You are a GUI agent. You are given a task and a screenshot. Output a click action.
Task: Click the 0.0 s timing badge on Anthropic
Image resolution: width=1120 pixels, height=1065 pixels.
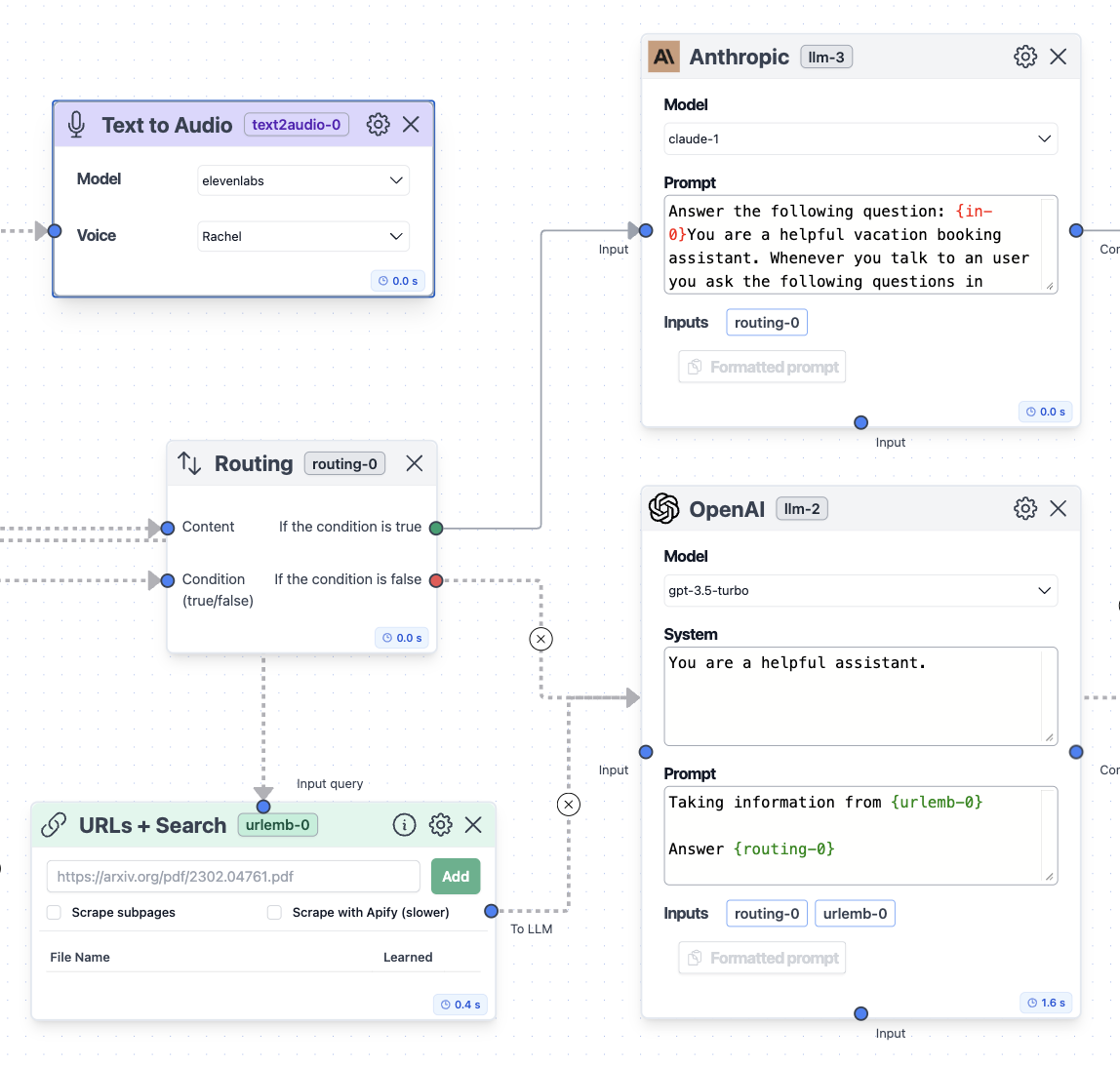point(1045,412)
